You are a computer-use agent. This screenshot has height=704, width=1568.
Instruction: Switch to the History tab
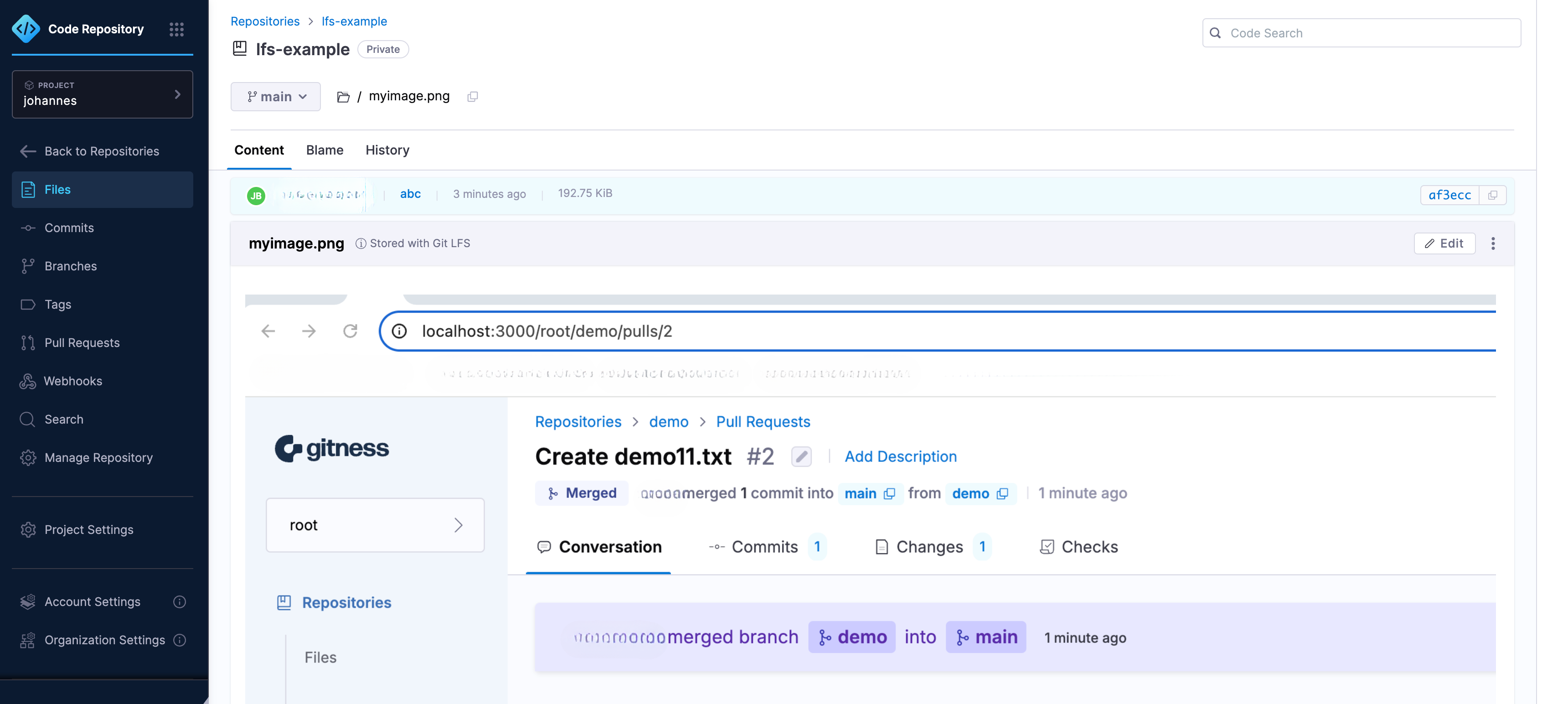[387, 150]
